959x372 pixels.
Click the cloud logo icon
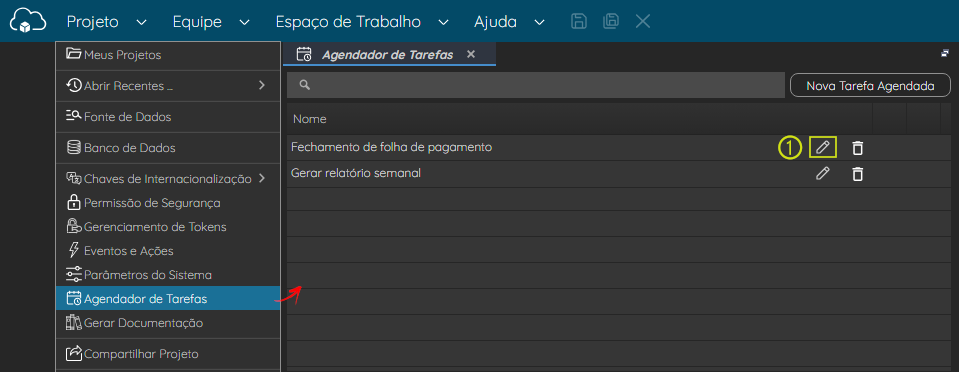pos(28,20)
